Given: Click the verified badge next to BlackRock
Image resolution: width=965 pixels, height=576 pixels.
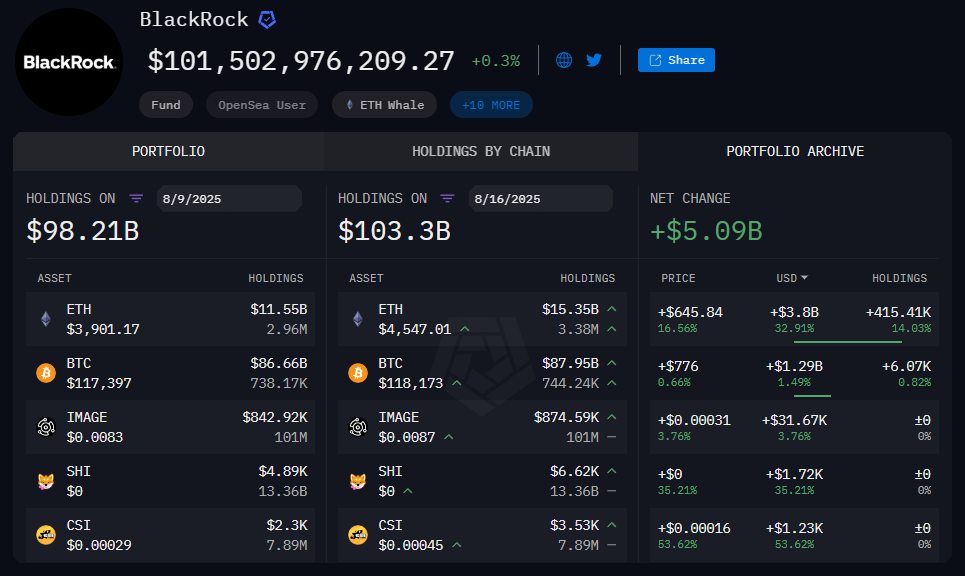Looking at the screenshot, I should [267, 20].
